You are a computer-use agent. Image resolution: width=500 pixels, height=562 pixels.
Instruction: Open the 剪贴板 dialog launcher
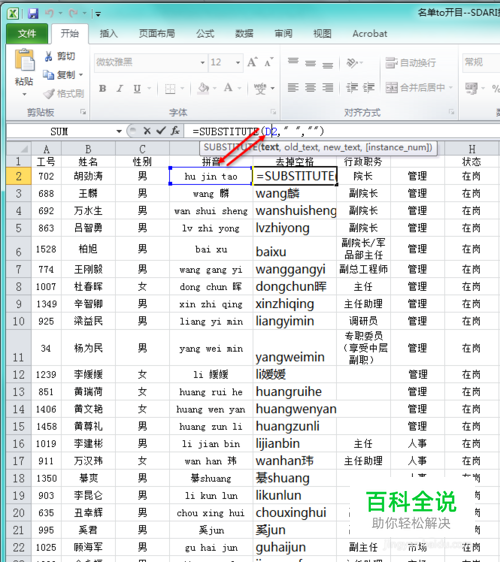[83, 113]
